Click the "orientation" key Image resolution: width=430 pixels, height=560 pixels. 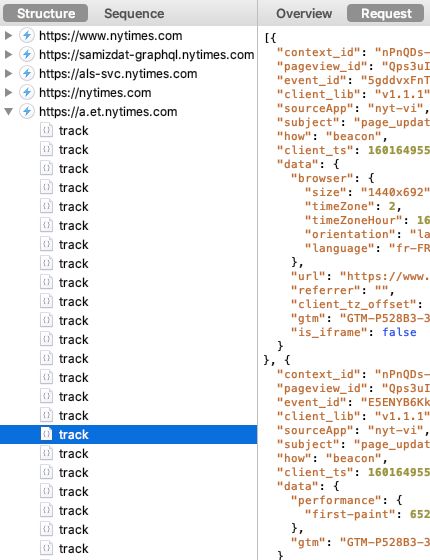350,234
